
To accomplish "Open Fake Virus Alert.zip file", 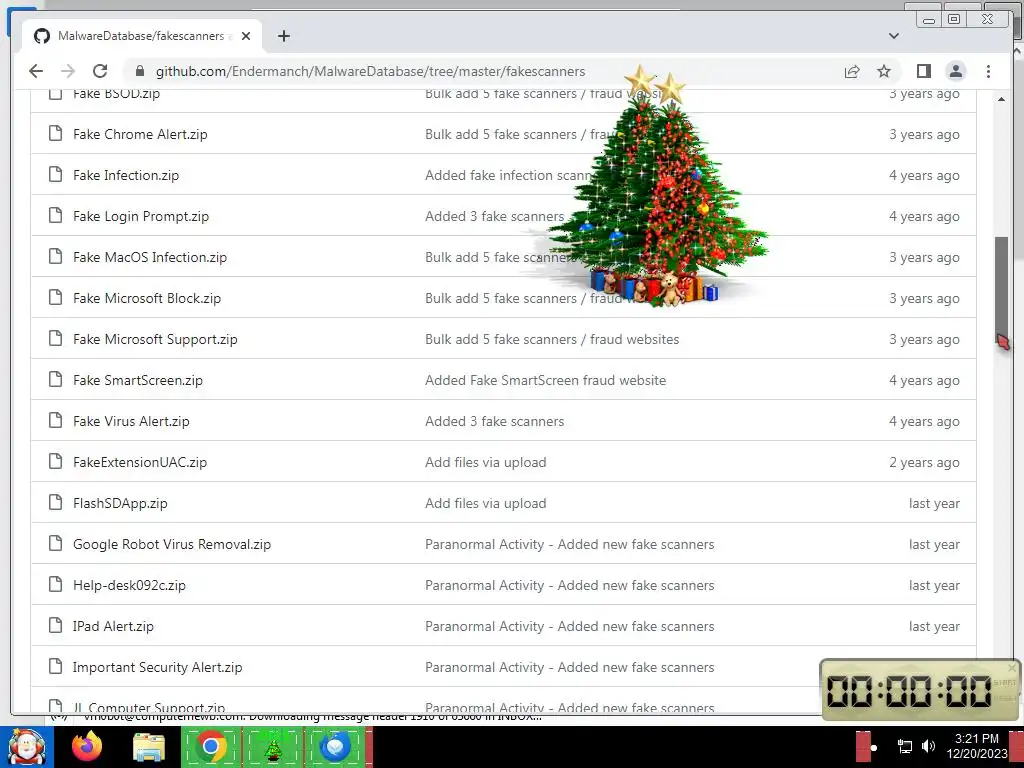I will pyautogui.click(x=131, y=421).
